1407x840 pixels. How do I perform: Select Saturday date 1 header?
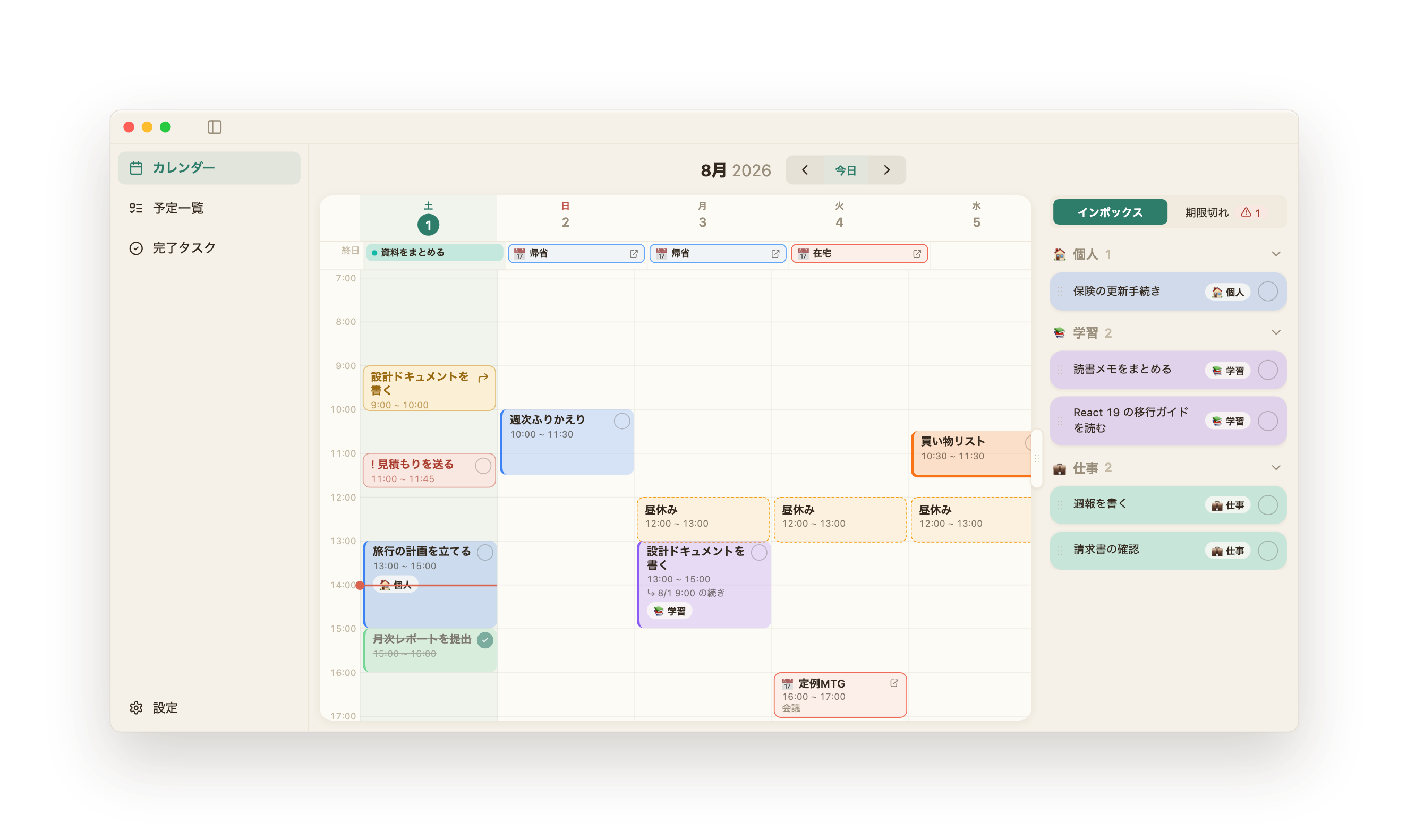(x=428, y=225)
